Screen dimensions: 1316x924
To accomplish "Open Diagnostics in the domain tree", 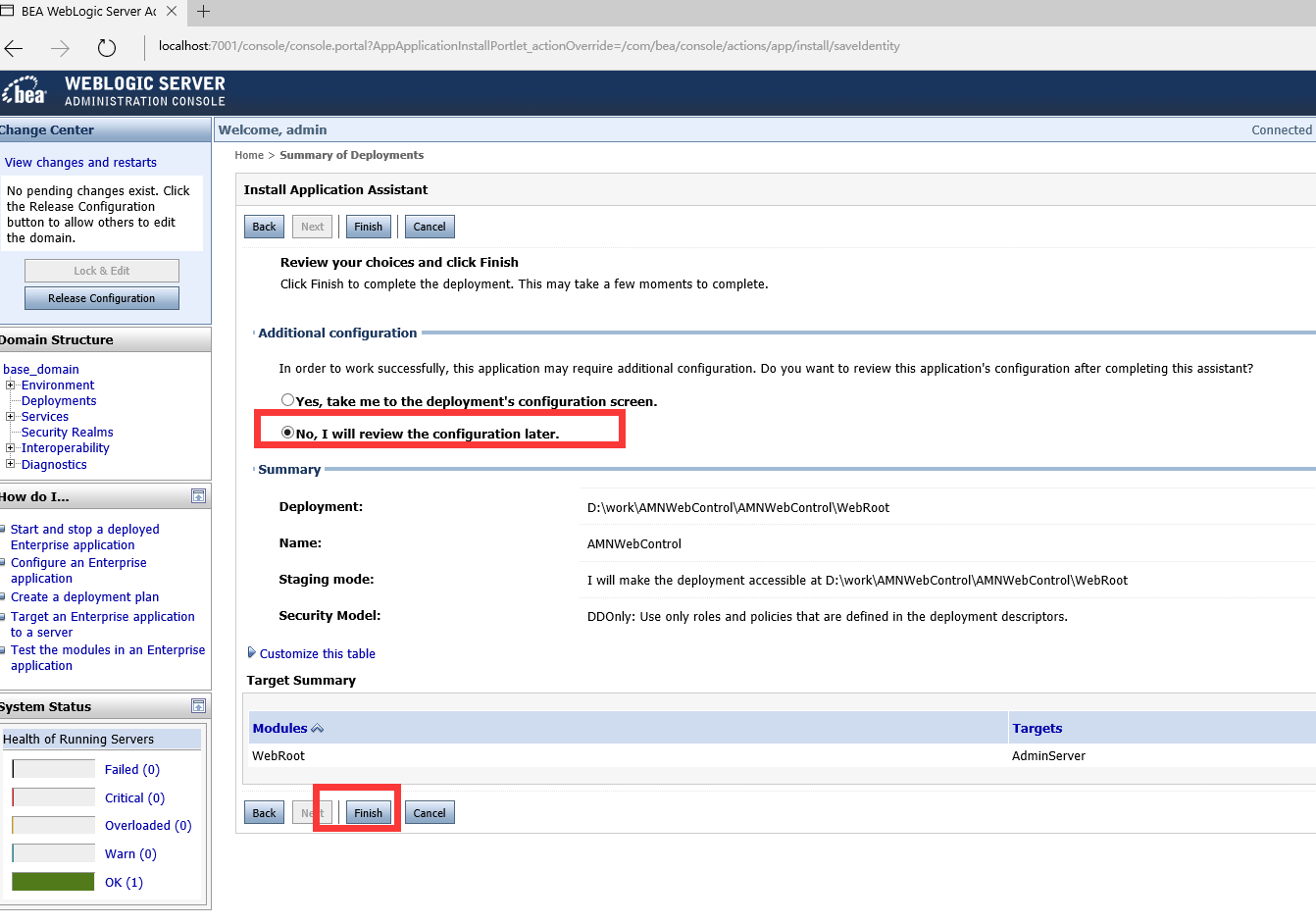I will click(54, 465).
